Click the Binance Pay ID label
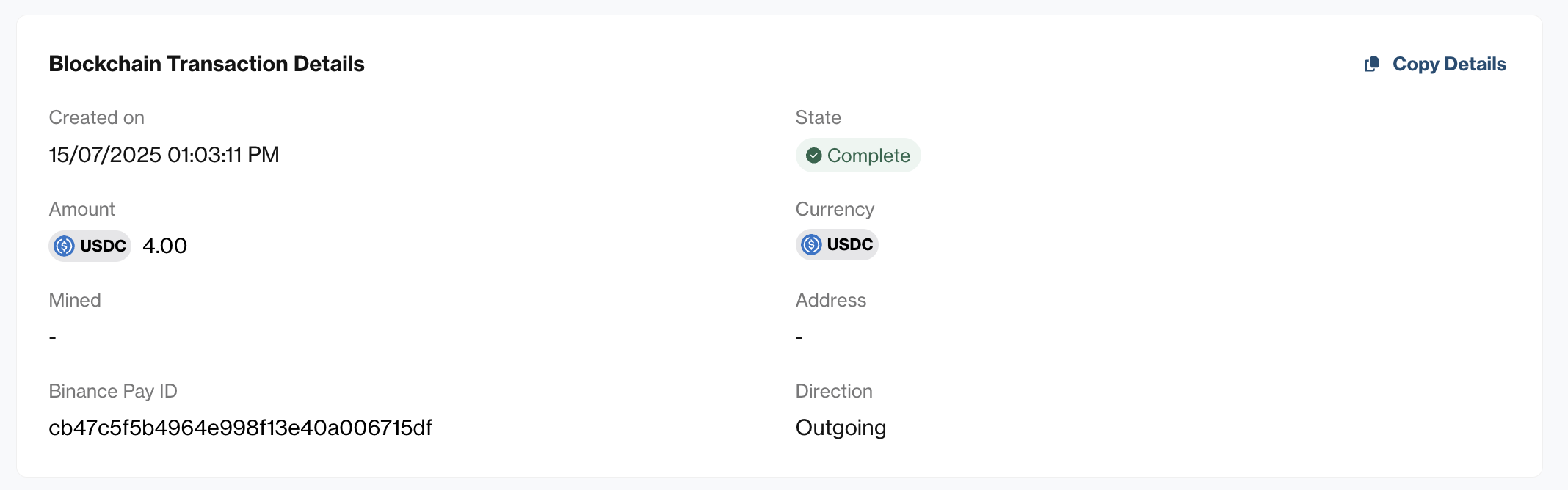The image size is (1568, 490). pos(113,391)
